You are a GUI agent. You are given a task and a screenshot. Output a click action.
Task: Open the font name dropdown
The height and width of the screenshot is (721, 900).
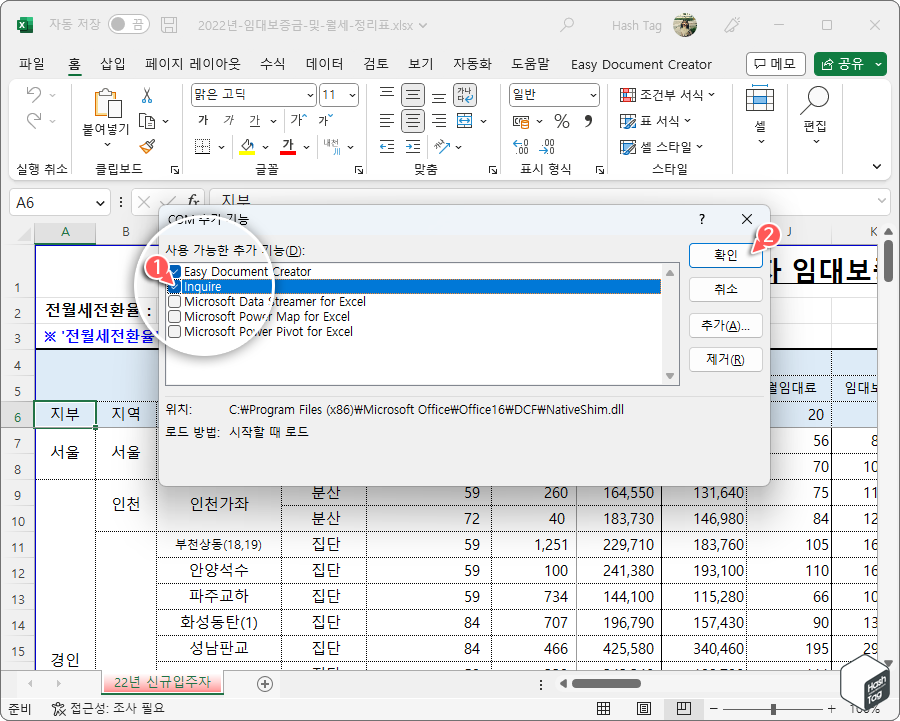point(310,95)
